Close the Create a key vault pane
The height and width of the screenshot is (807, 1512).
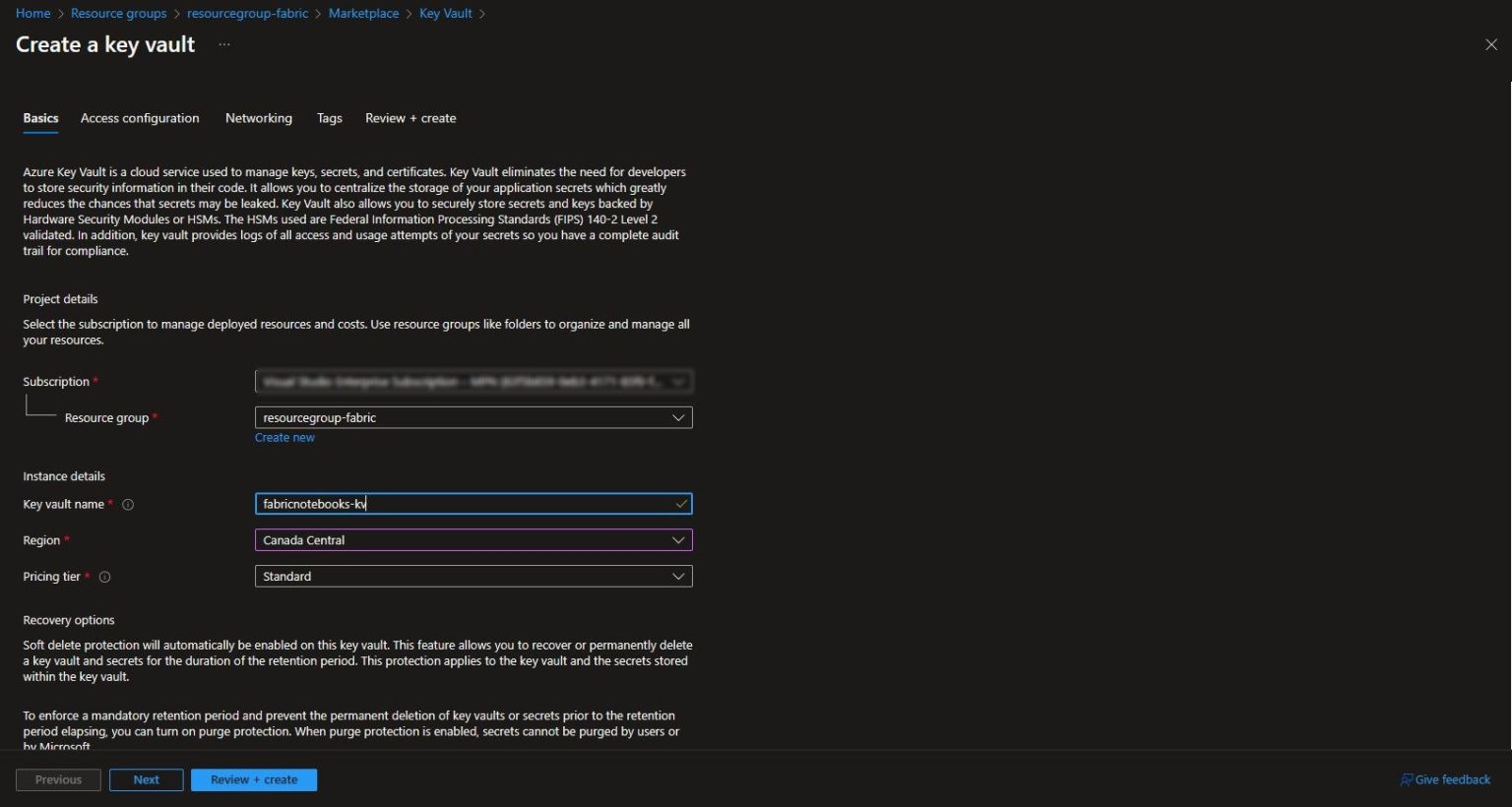pyautogui.click(x=1490, y=45)
